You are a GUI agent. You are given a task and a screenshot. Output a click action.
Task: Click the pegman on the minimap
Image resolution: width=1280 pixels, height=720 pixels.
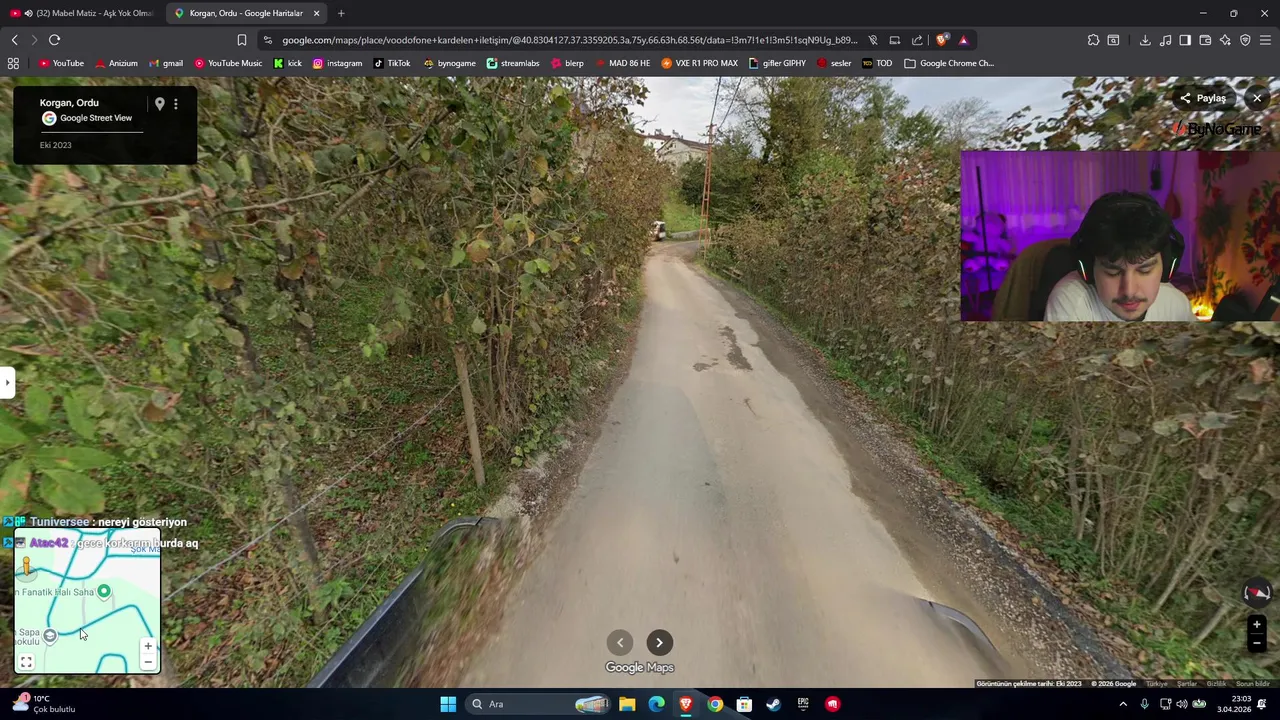click(x=27, y=567)
